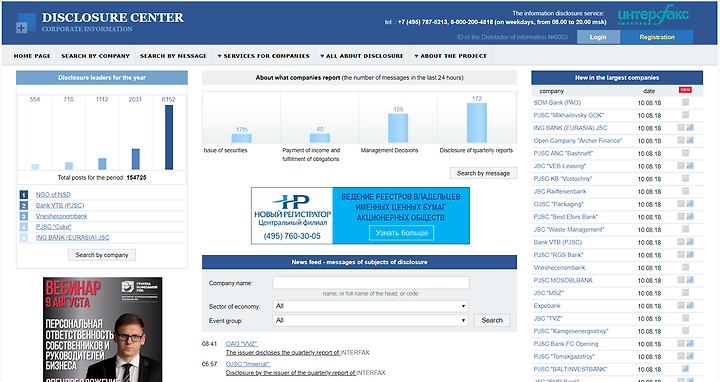Viewport: 720px width, 382px height.
Task: Click the Novy Registrator advertisement banner
Action: click(x=360, y=215)
